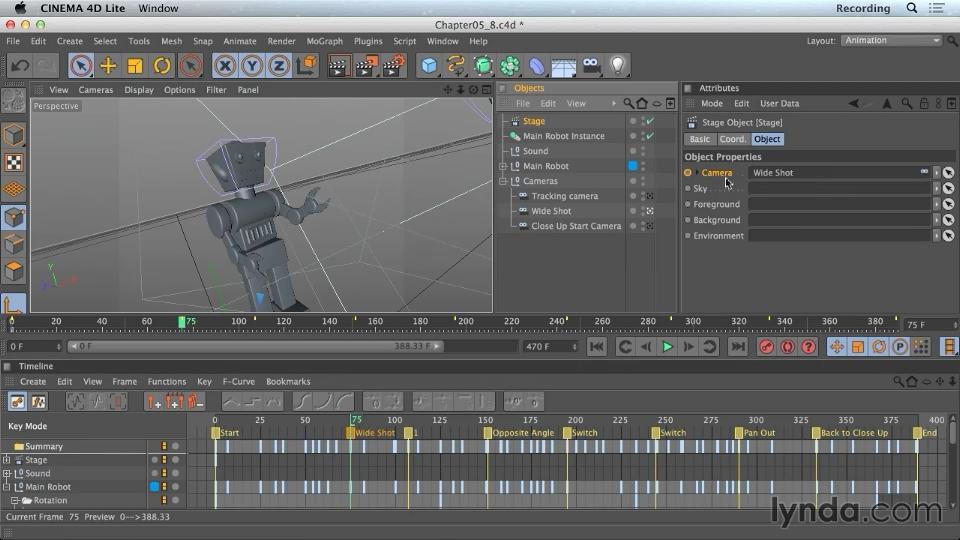960x540 pixels.
Task: Open the Layout Animation dropdown
Action: coord(891,41)
